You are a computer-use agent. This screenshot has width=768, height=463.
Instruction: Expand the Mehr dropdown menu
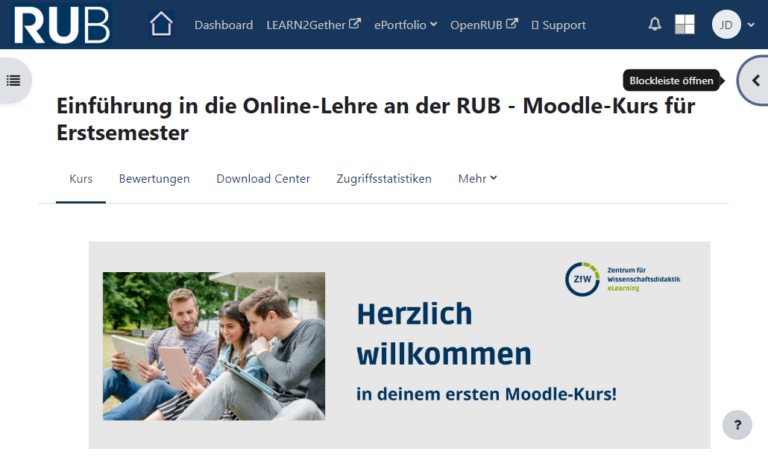point(478,179)
